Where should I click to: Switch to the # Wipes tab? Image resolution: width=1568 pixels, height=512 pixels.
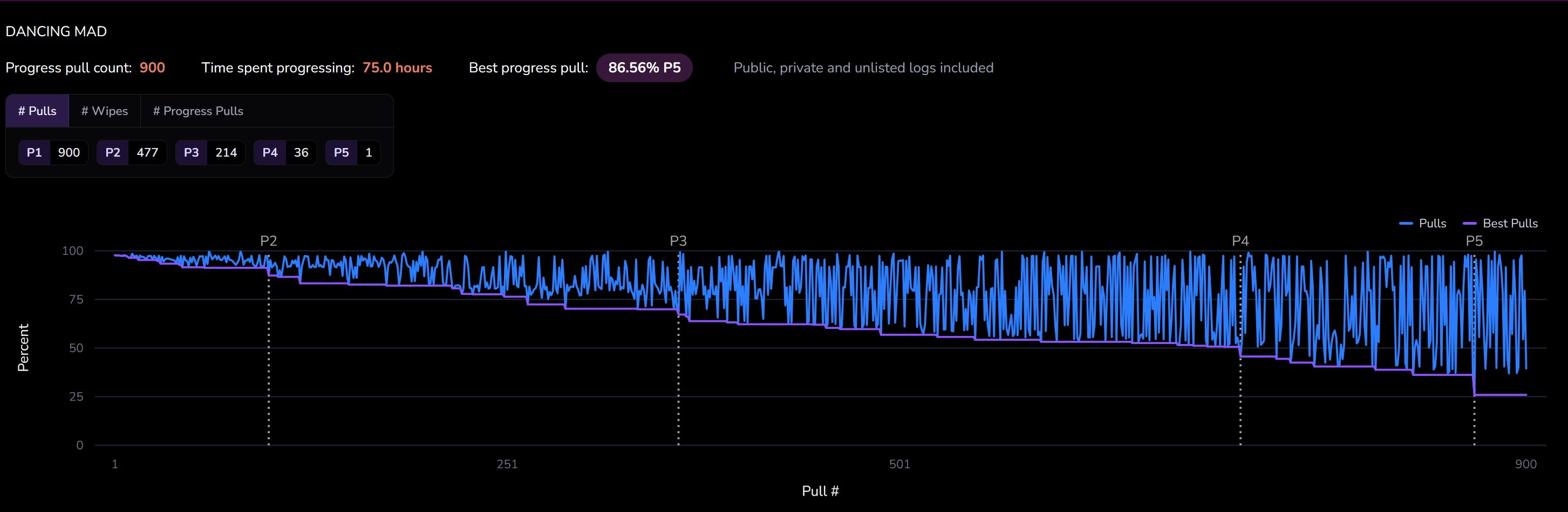pyautogui.click(x=105, y=111)
